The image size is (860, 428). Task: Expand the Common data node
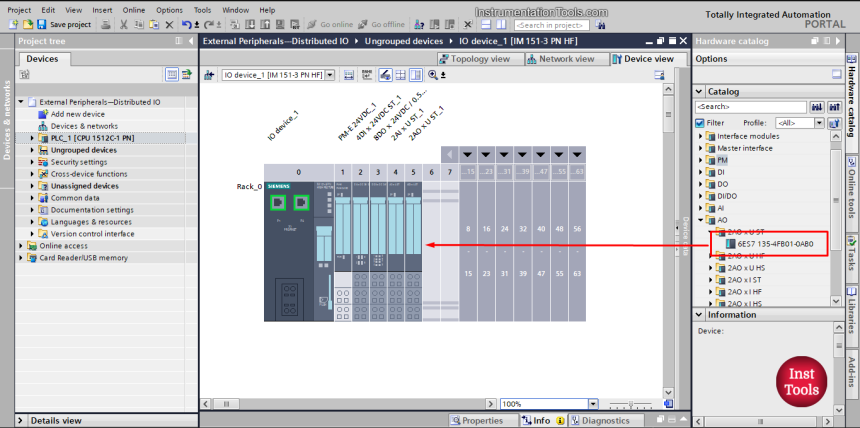point(32,198)
